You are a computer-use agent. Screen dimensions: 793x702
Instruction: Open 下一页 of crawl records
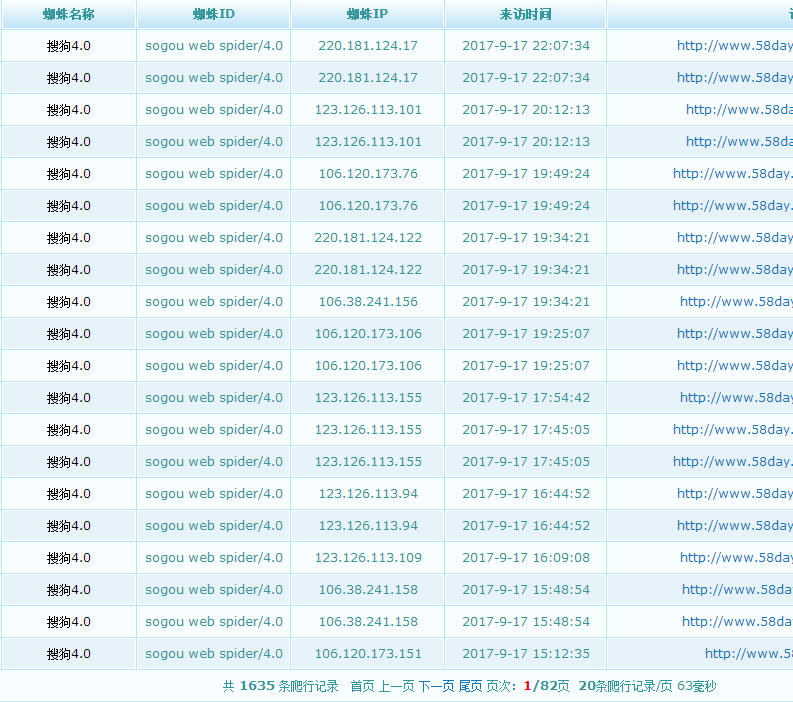click(436, 686)
